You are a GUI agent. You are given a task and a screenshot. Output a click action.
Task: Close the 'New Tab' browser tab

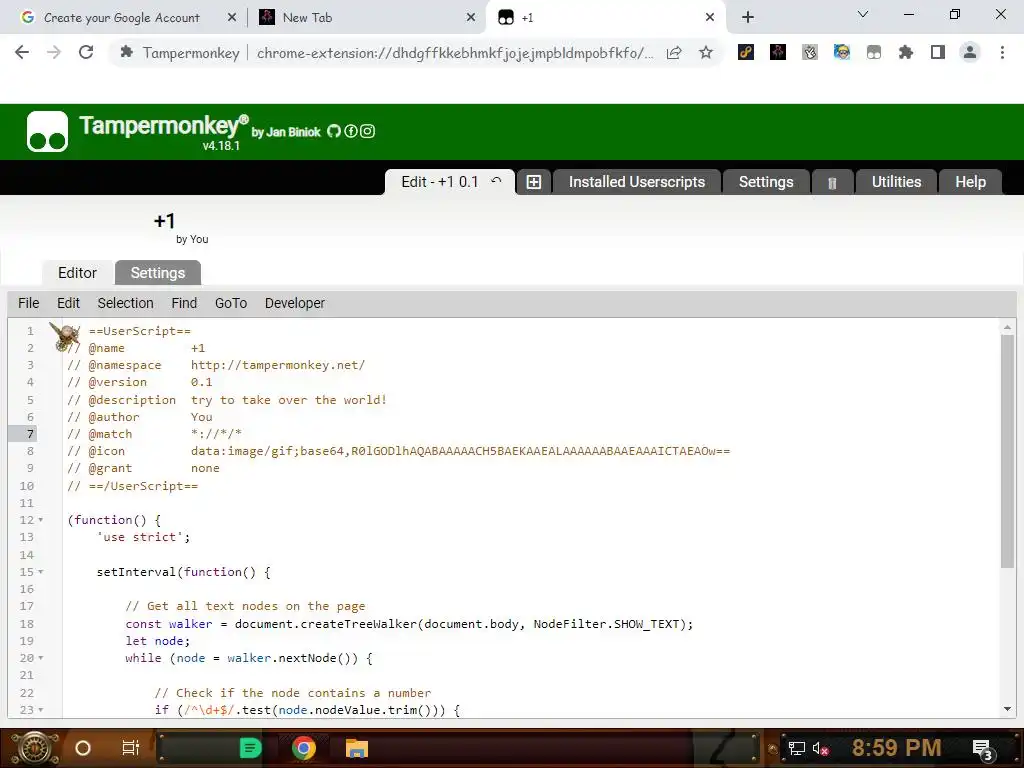[x=471, y=18]
